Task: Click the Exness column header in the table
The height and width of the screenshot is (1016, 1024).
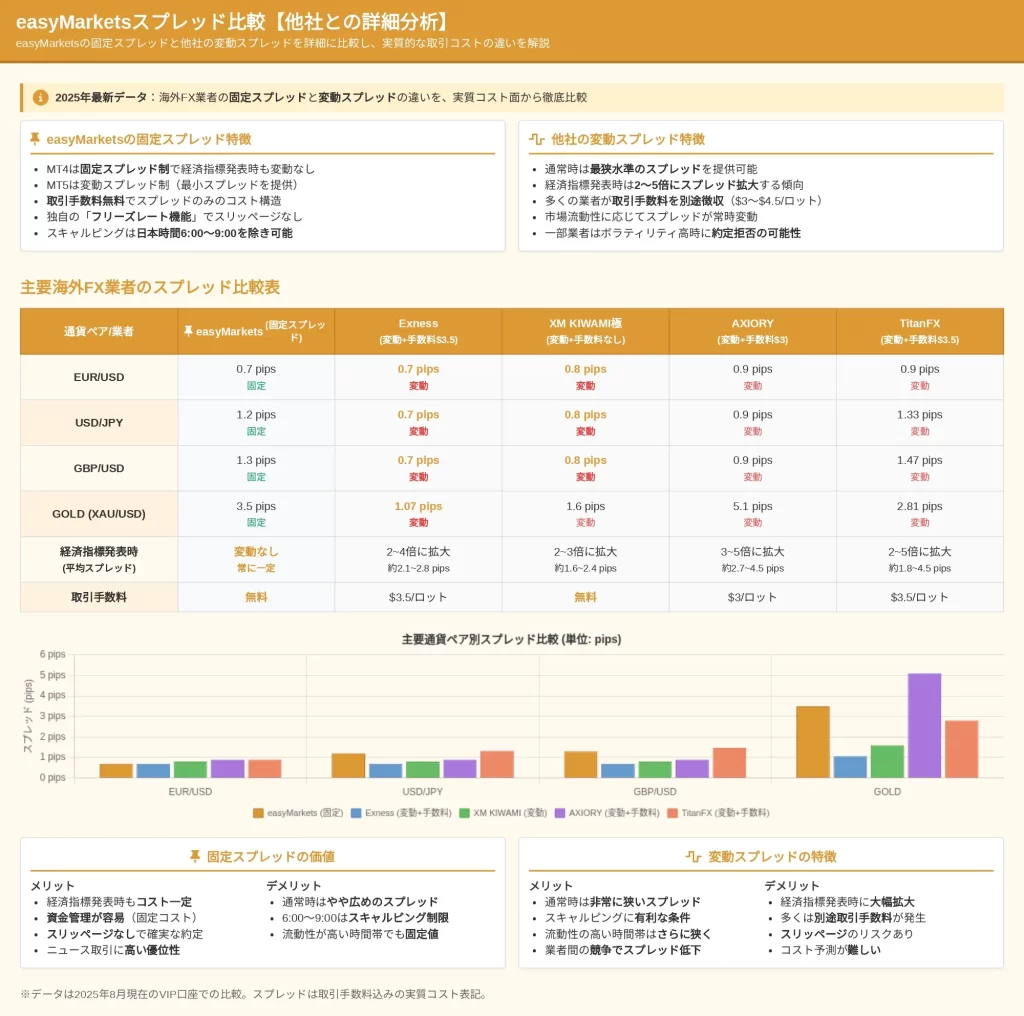Action: (419, 331)
